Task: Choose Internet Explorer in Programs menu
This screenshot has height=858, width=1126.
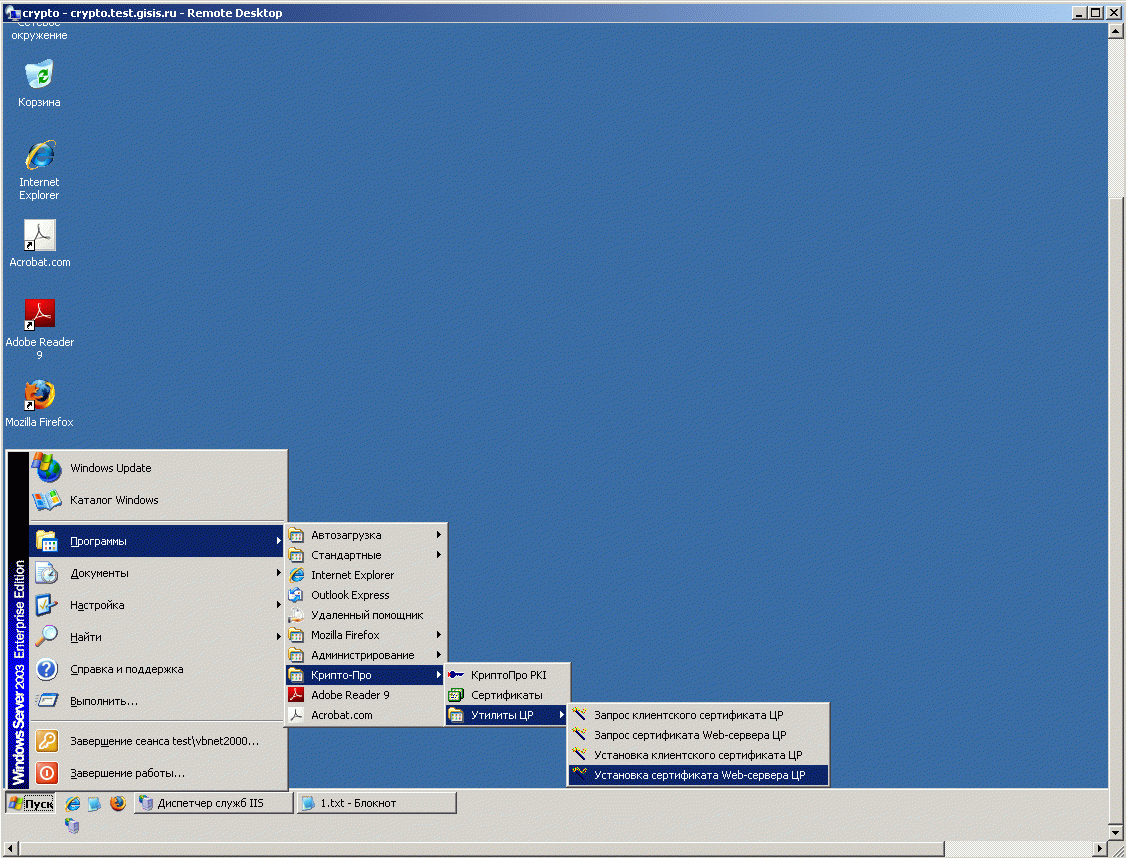Action: pos(366,575)
